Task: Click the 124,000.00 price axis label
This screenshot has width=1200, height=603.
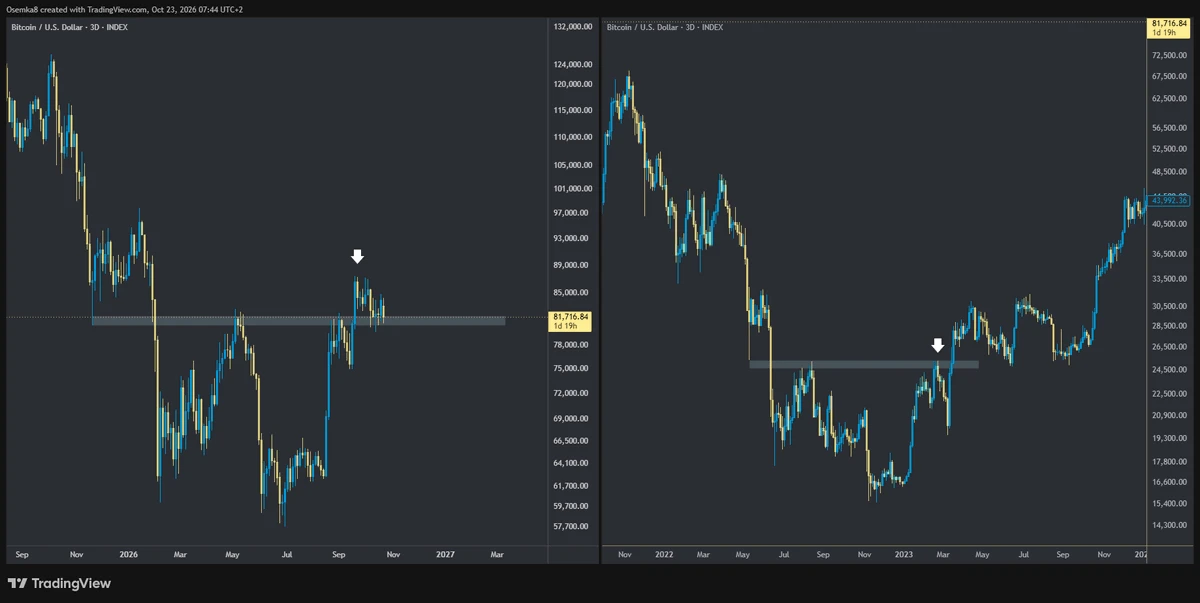Action: [573, 64]
